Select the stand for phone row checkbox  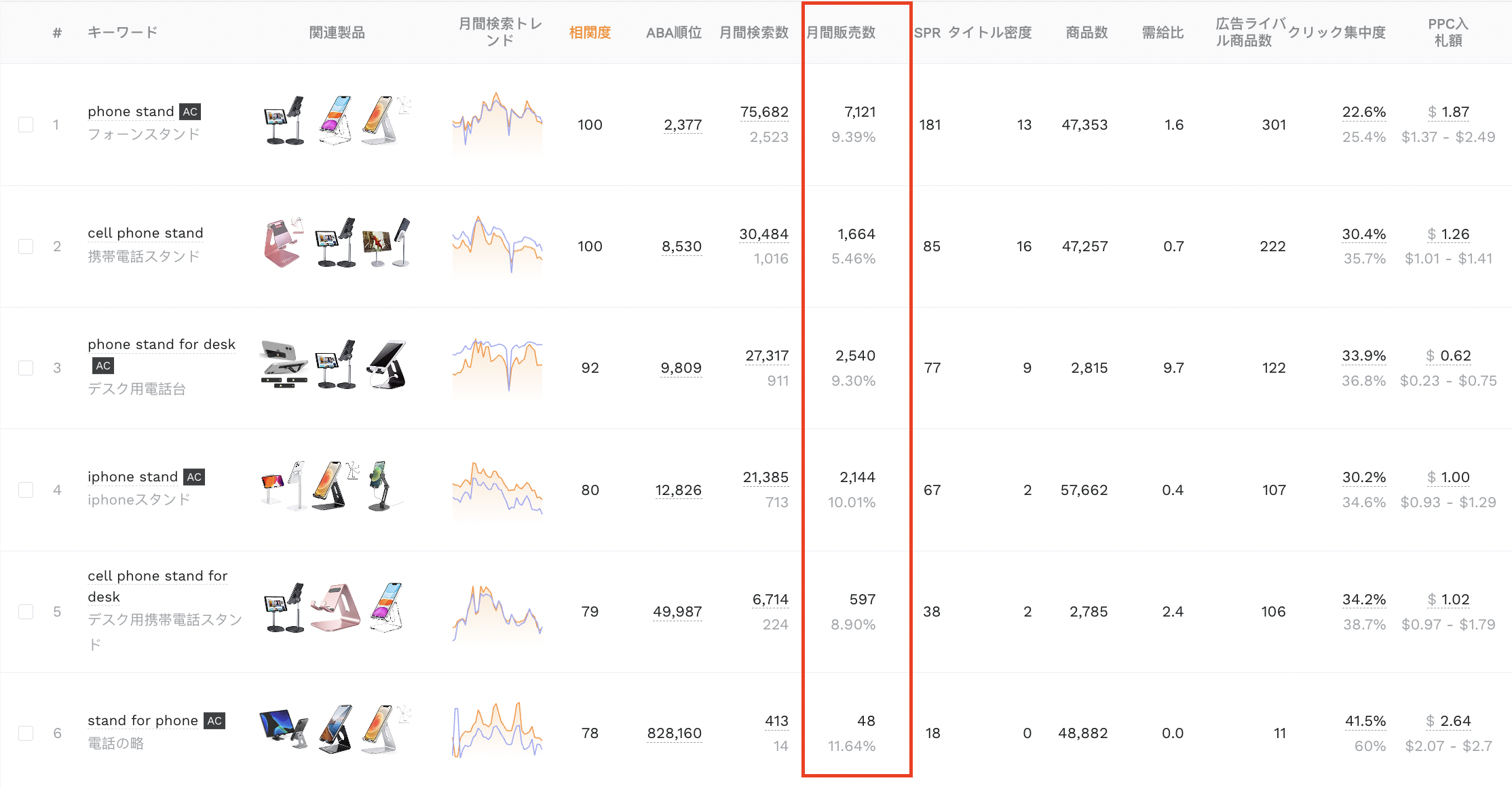point(26,733)
